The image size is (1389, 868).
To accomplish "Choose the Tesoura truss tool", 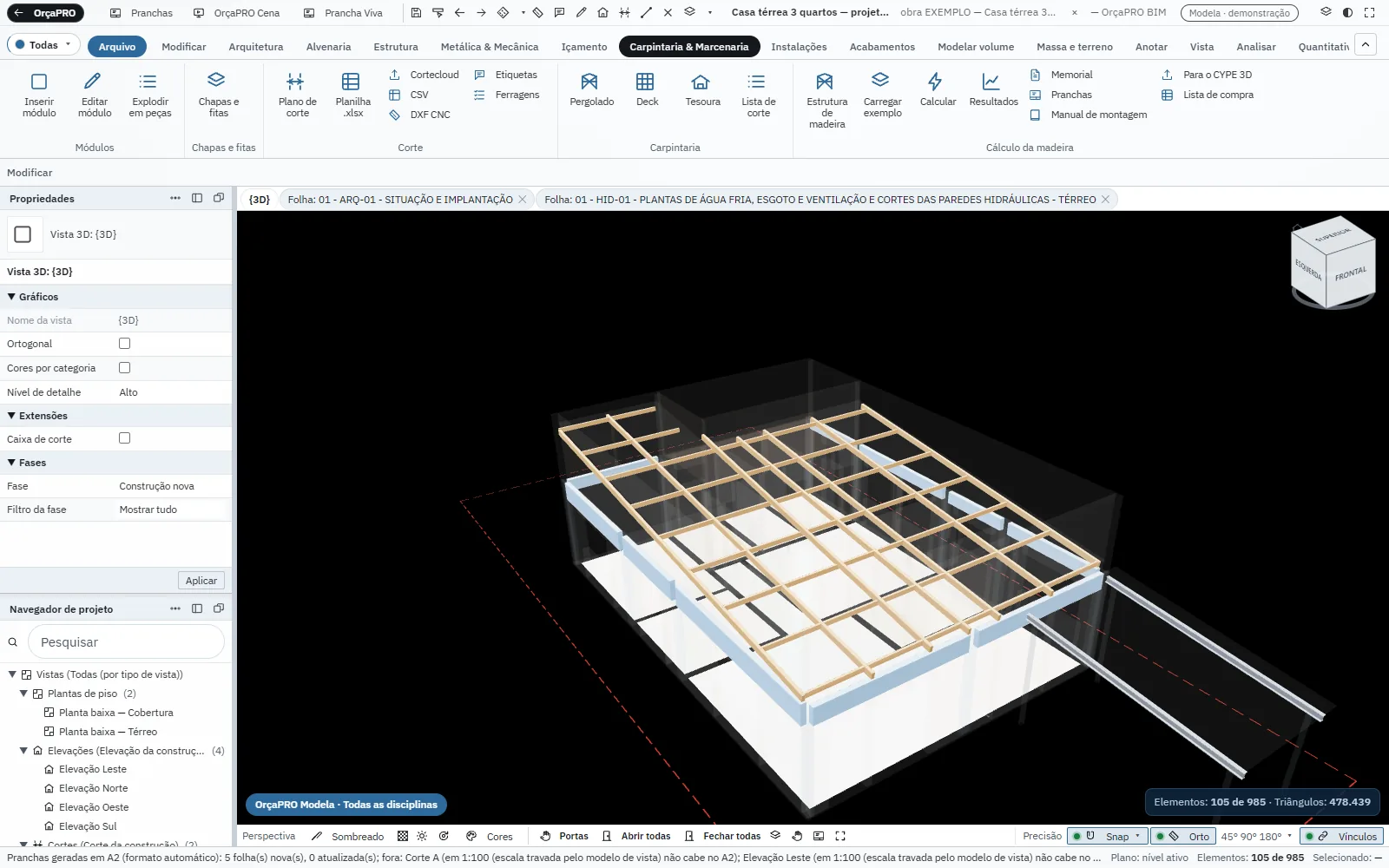I will coord(701,89).
